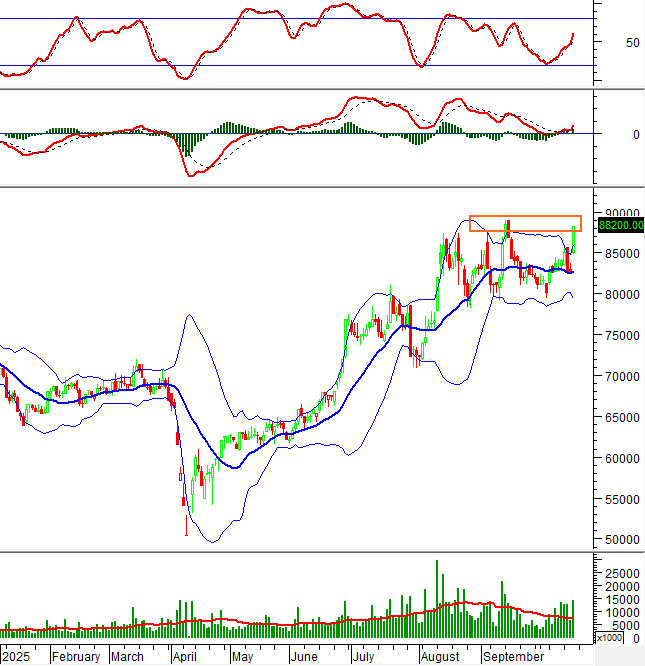This screenshot has height=666, width=645.
Task: Click the upper blue overbought line
Action: [x=300, y=19]
